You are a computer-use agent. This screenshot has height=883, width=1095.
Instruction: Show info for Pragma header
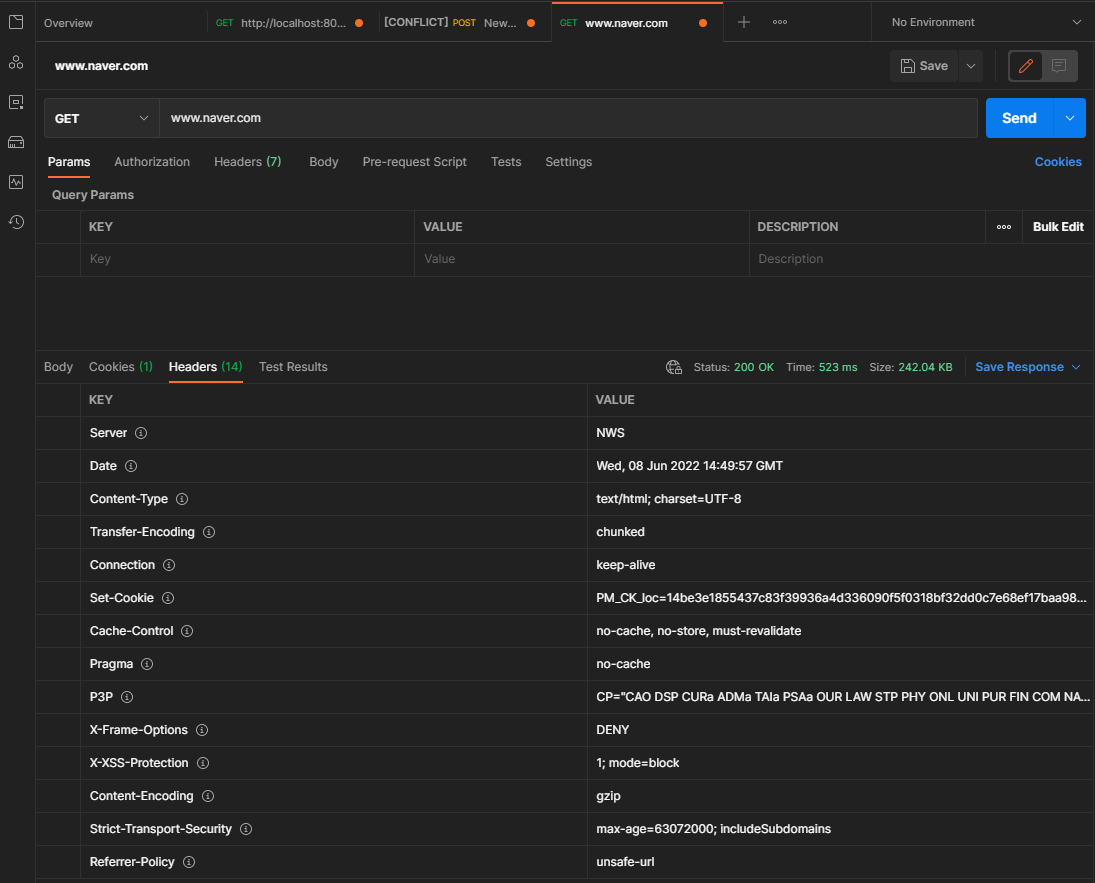click(147, 664)
